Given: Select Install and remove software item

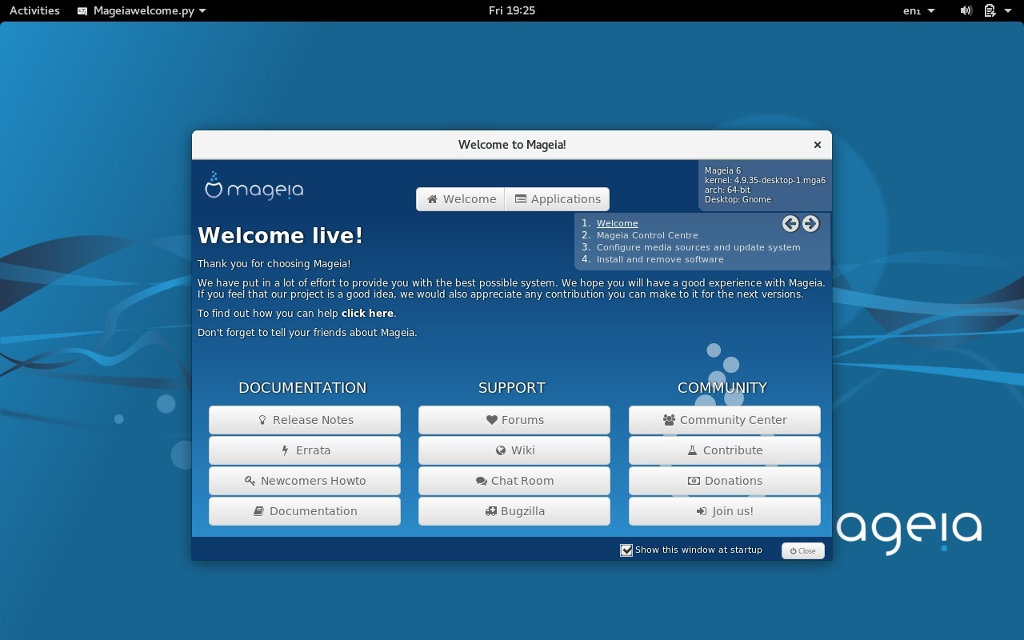Looking at the screenshot, I should click(660, 259).
